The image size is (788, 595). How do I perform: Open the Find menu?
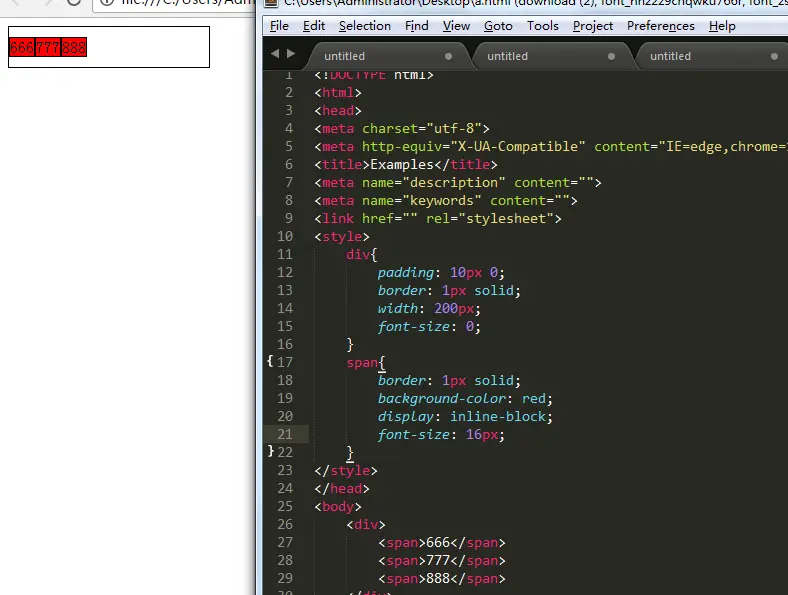pos(417,26)
